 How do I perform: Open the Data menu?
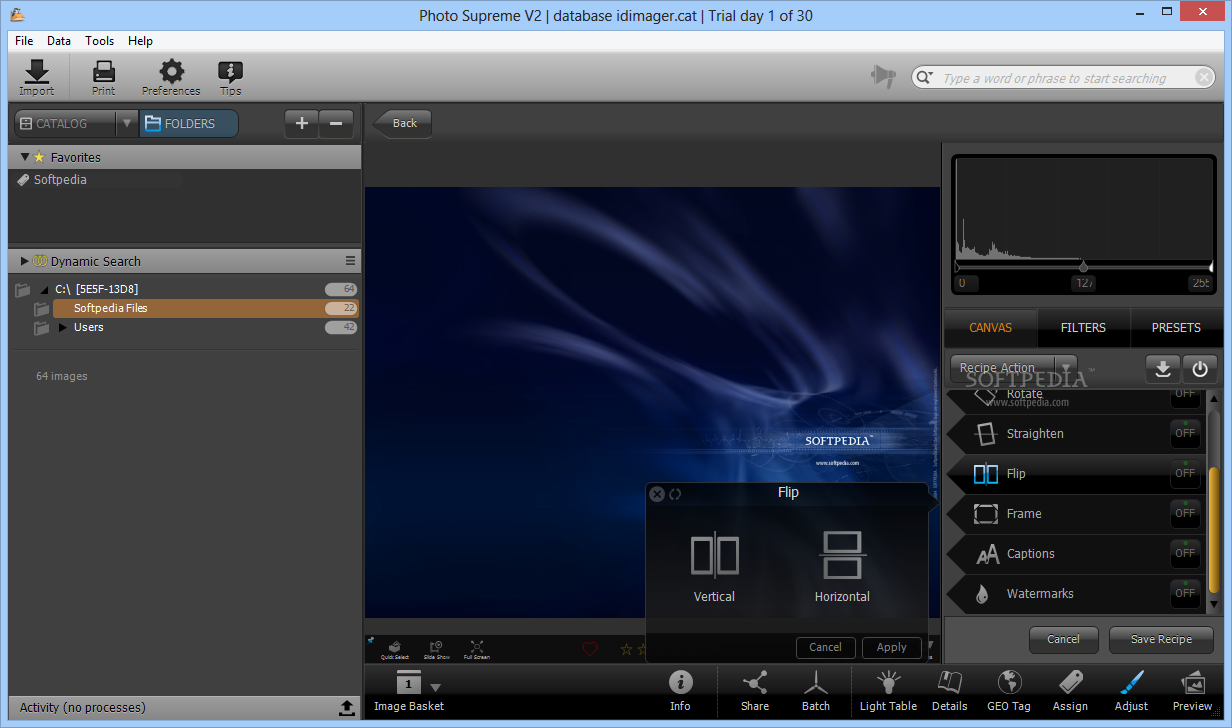pos(59,41)
